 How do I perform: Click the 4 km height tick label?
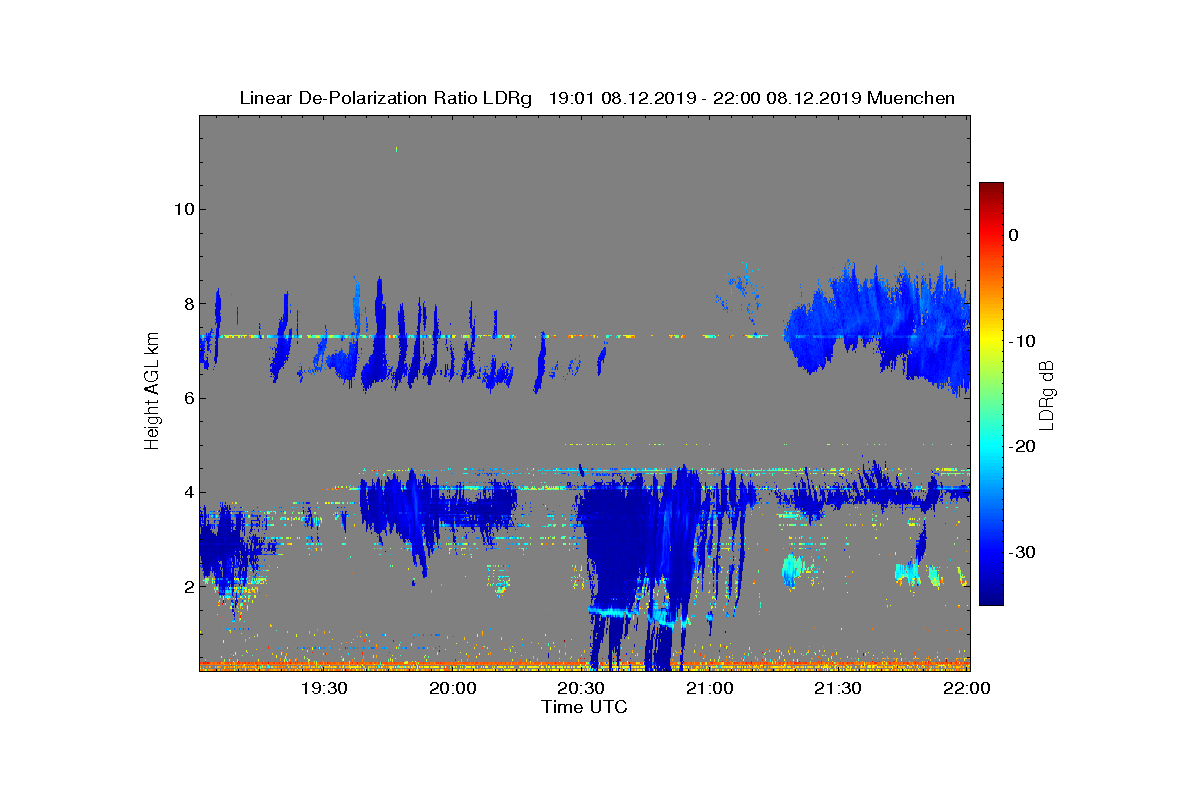coord(188,492)
